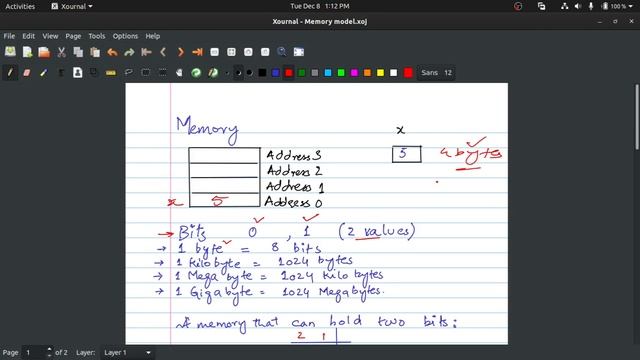Pick the light blue pen color
The height and width of the screenshot is (360, 640).
click(328, 73)
